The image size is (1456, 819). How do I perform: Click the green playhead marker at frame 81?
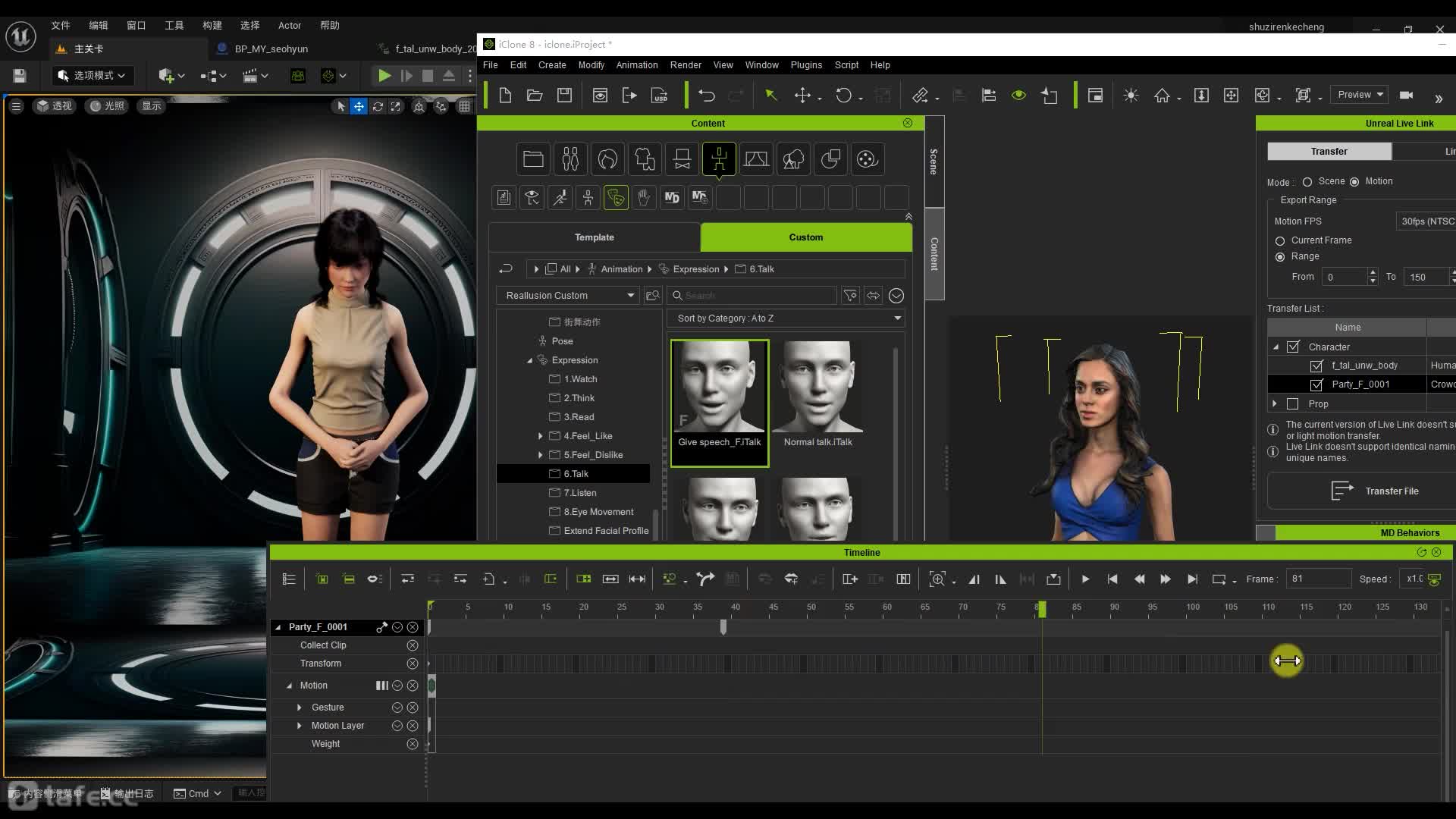click(x=1042, y=608)
